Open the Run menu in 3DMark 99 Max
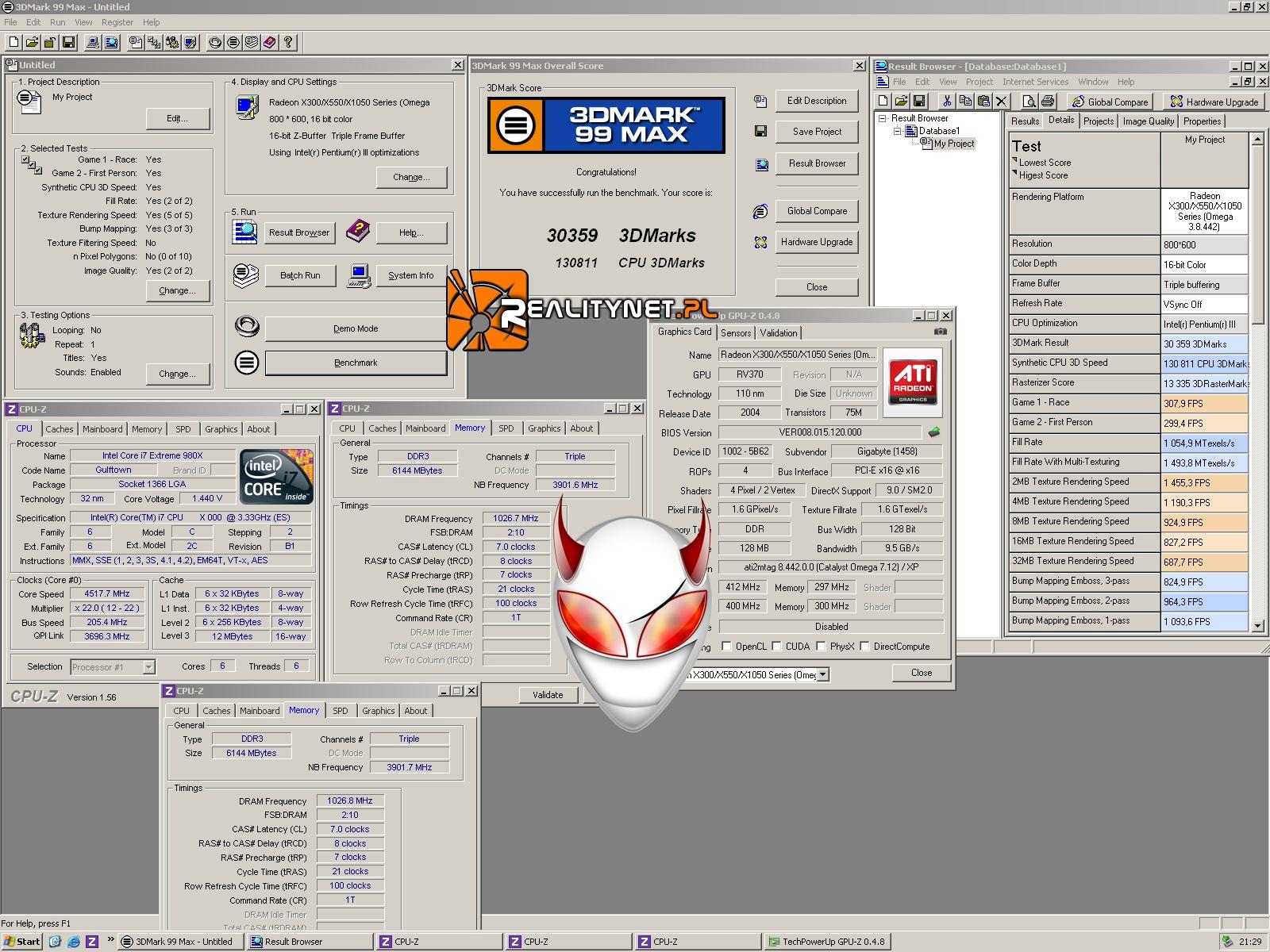Viewport: 1270px width, 952px height. coord(57,22)
